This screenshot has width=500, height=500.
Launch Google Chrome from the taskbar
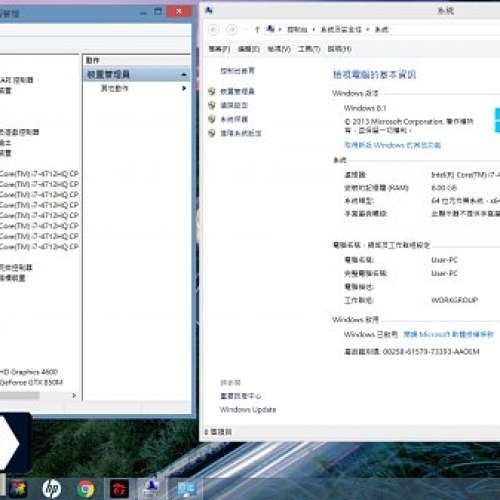86,489
